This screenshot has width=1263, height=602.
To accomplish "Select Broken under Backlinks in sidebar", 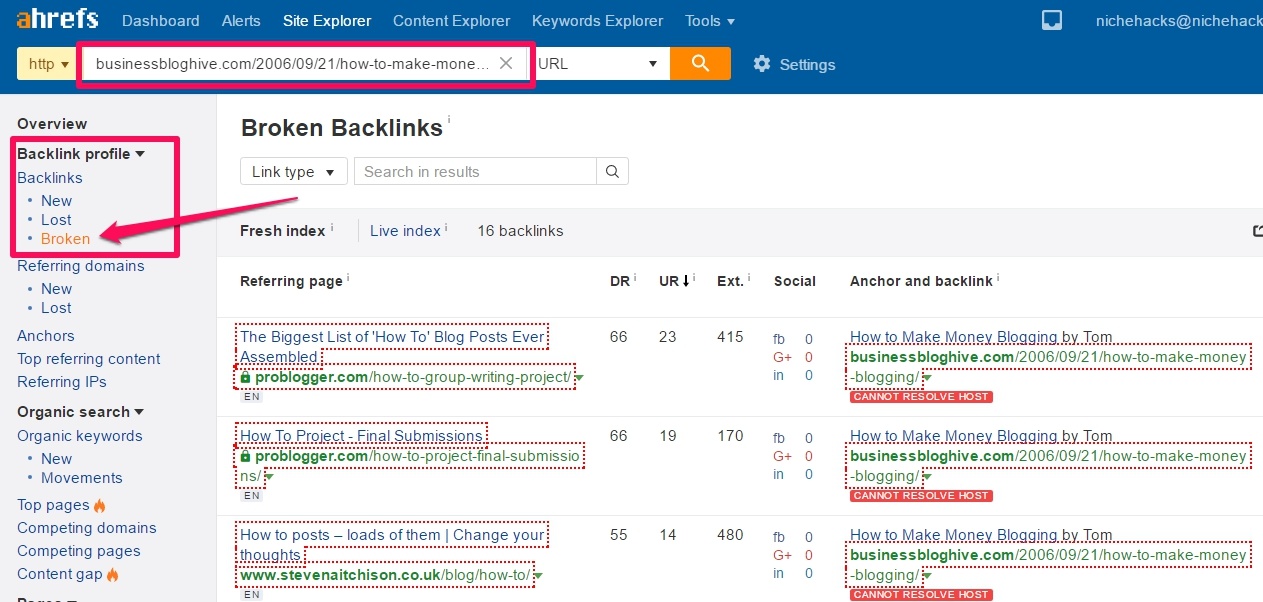I will pos(65,239).
